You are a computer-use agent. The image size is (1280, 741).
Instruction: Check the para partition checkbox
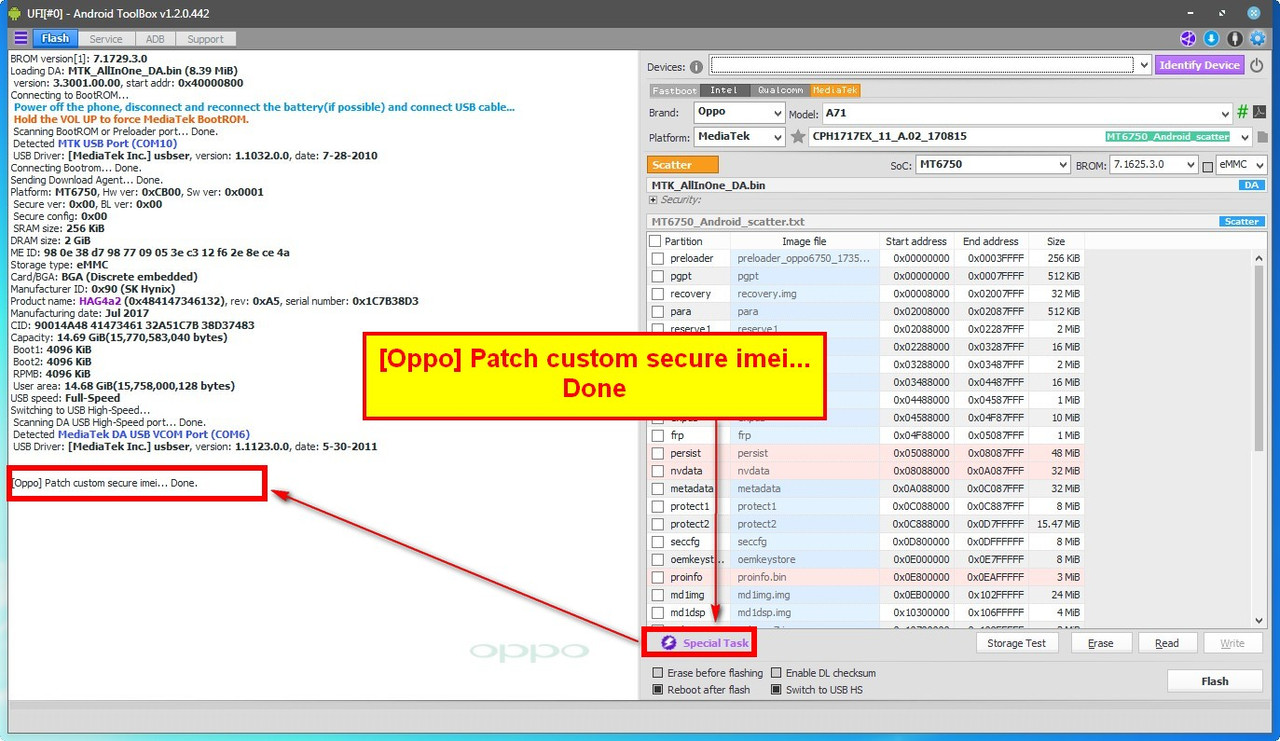[657, 312]
